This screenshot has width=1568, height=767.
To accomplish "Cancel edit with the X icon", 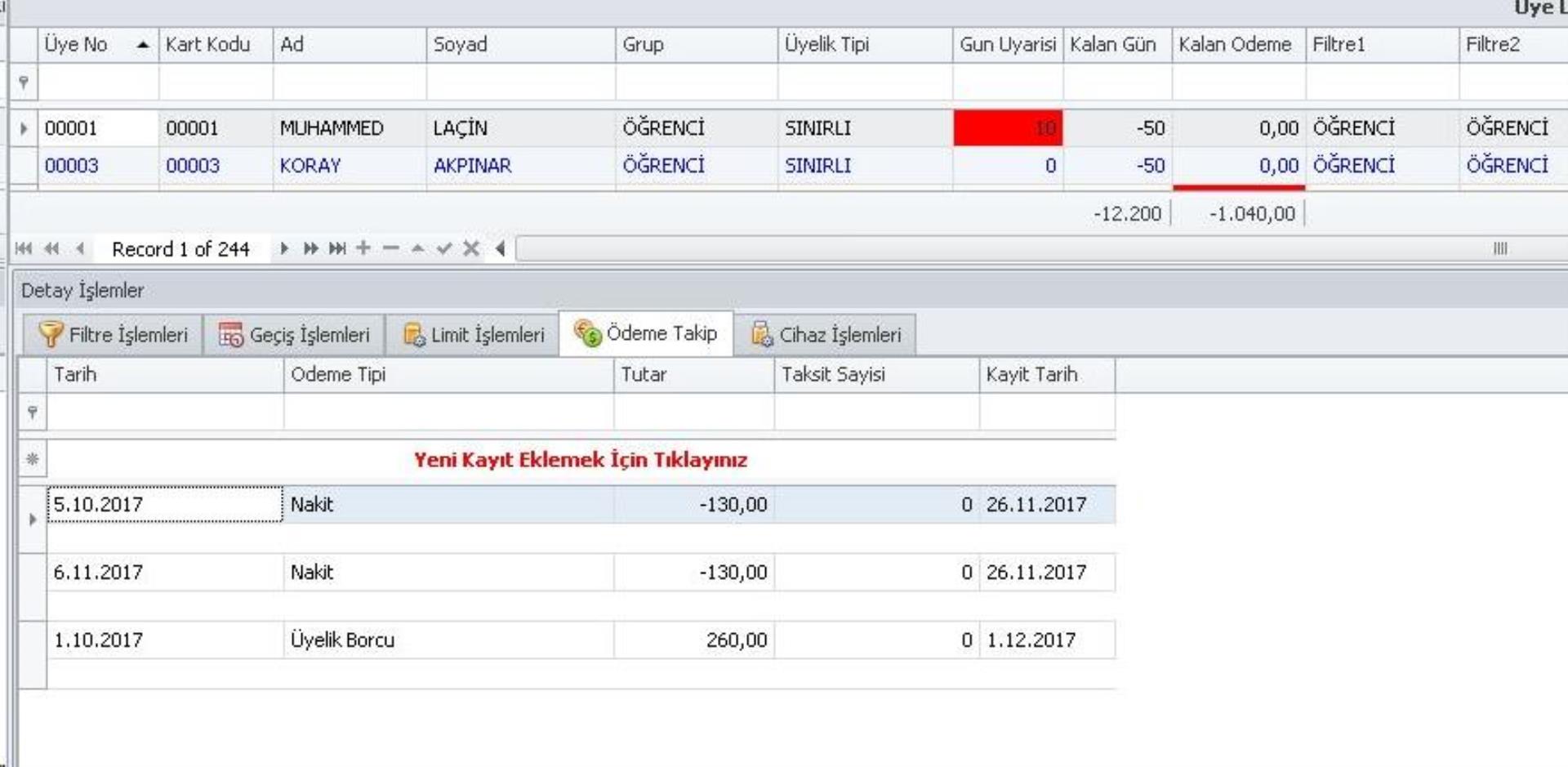I will click(x=471, y=248).
